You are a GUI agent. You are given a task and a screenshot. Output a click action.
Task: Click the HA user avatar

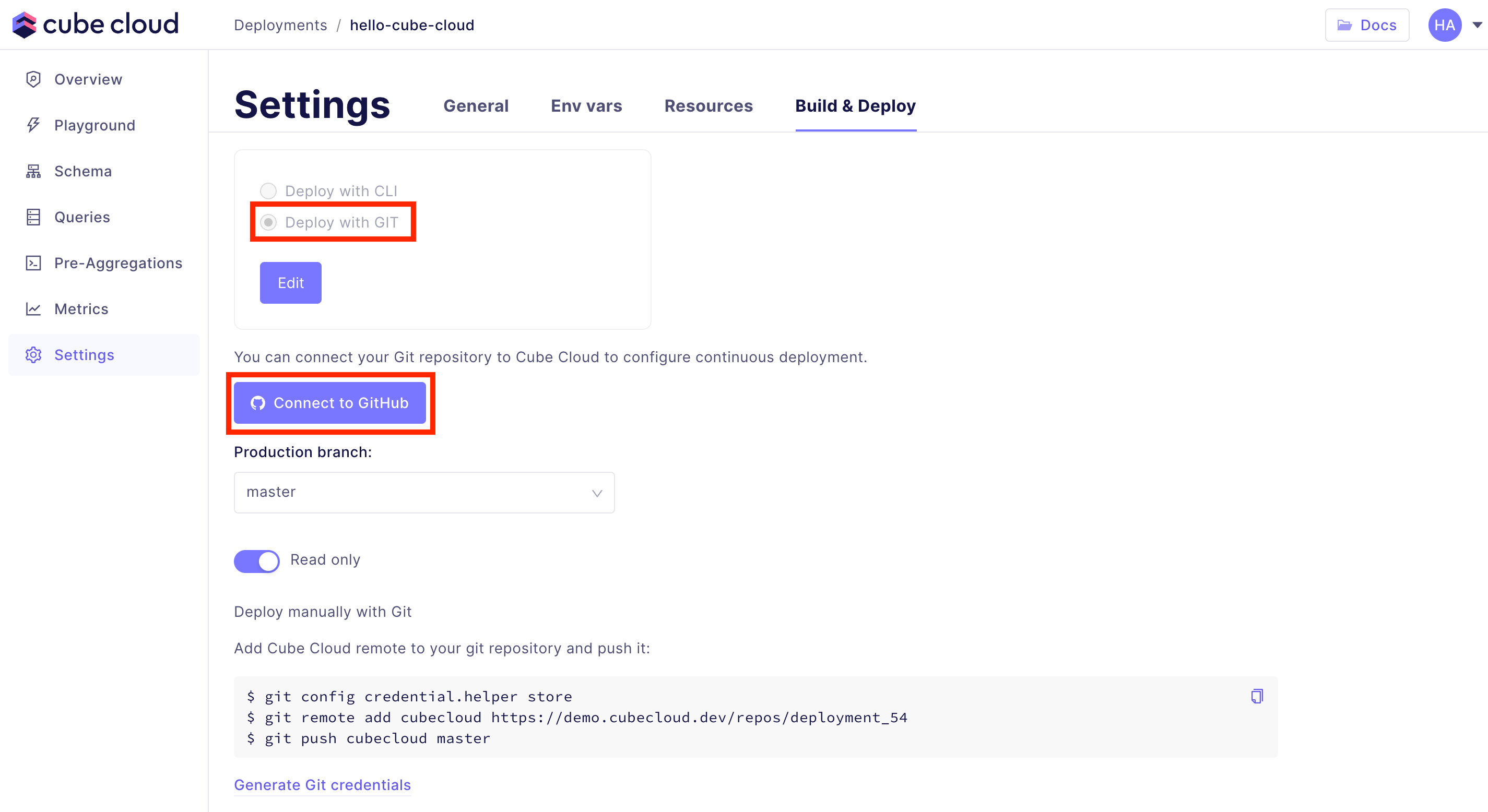(1444, 25)
